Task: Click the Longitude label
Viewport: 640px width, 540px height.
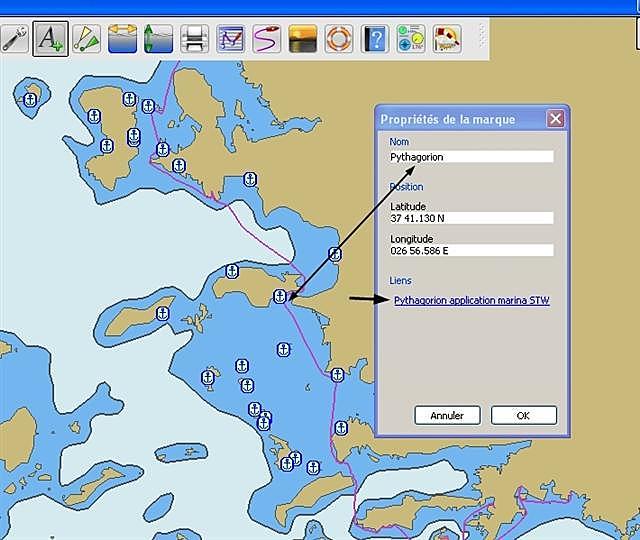Action: pyautogui.click(x=411, y=239)
